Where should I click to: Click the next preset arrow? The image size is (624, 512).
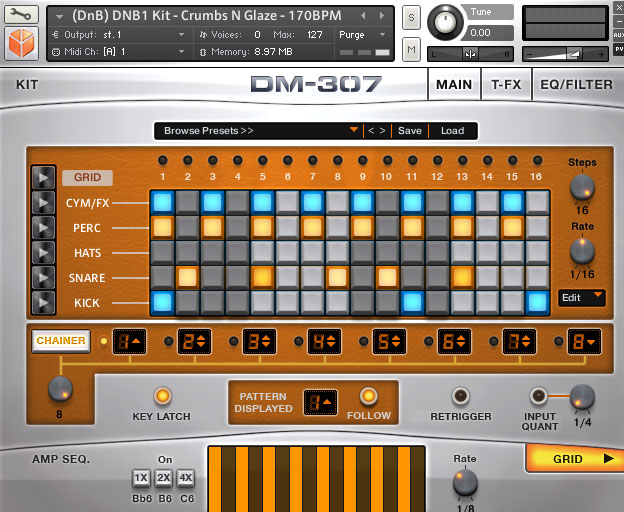point(382,131)
